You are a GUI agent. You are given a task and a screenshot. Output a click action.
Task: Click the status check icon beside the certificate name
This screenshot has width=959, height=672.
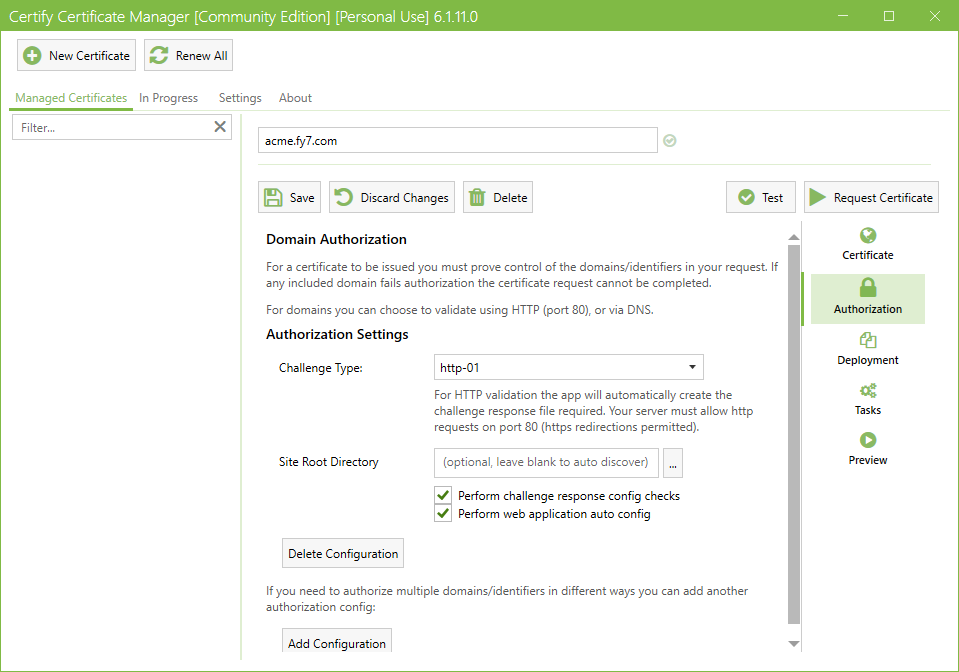(x=670, y=141)
